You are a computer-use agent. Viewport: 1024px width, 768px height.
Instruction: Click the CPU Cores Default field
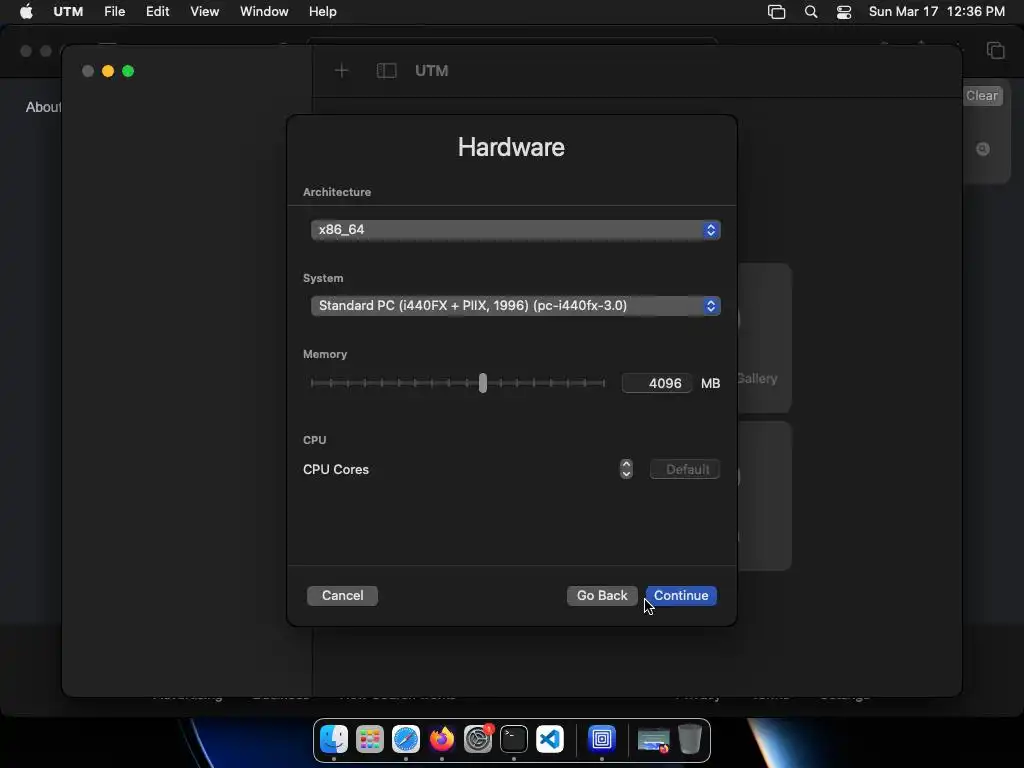[684, 469]
